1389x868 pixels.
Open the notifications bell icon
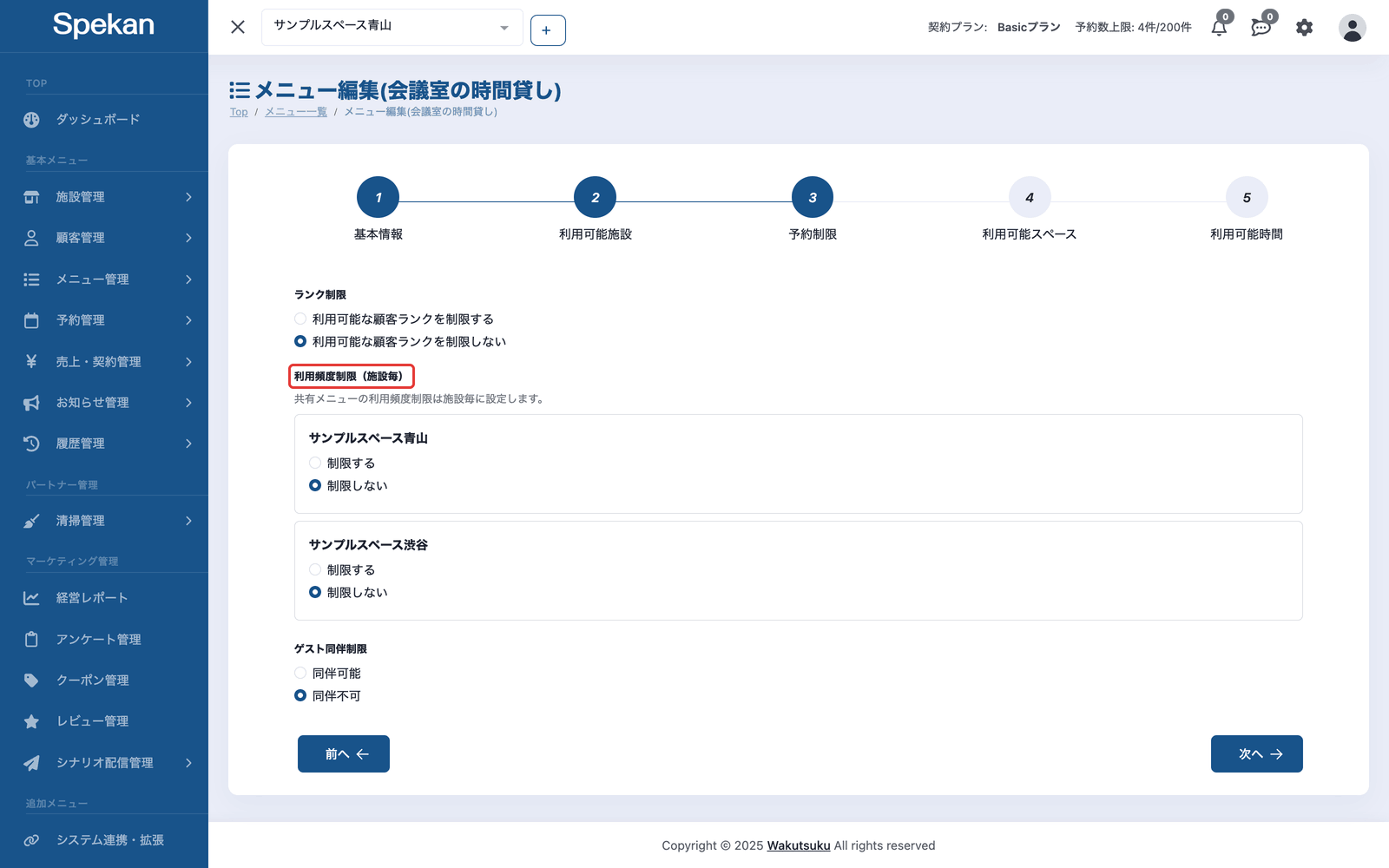coord(1219,28)
